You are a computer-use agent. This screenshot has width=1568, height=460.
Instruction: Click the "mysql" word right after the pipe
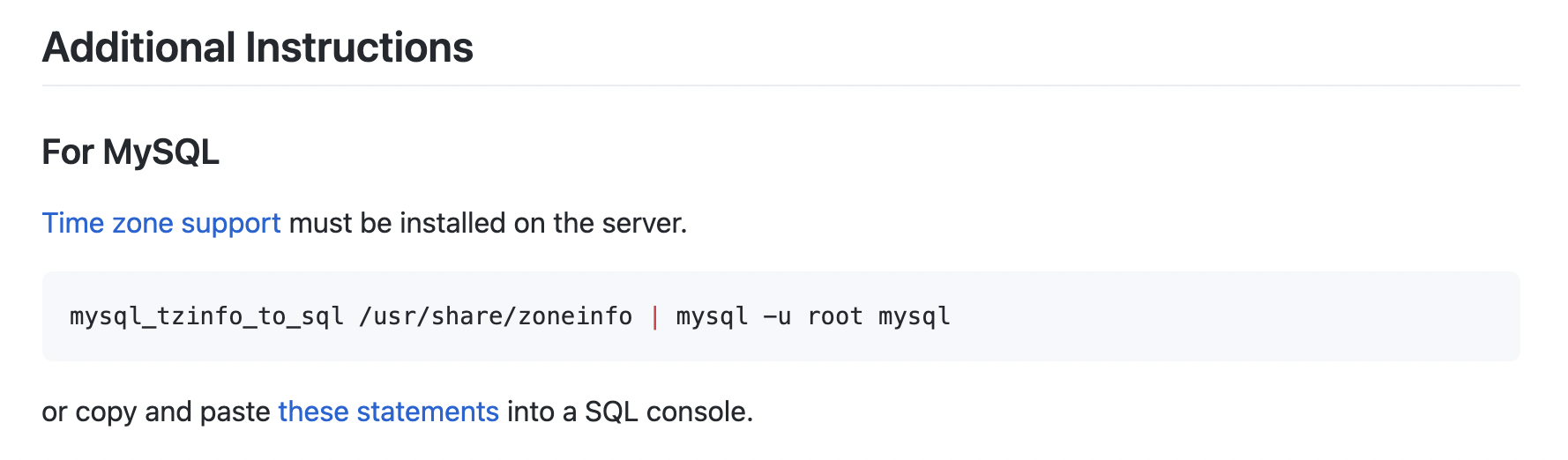712,316
